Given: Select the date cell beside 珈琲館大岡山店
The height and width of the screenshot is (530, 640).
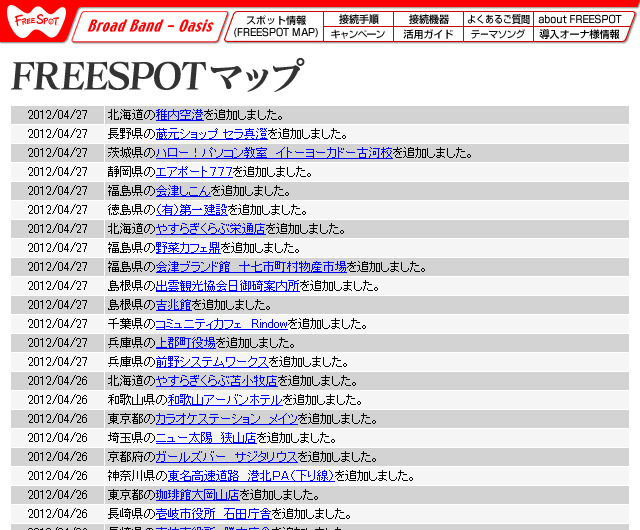Looking at the screenshot, I should click(x=58, y=495).
